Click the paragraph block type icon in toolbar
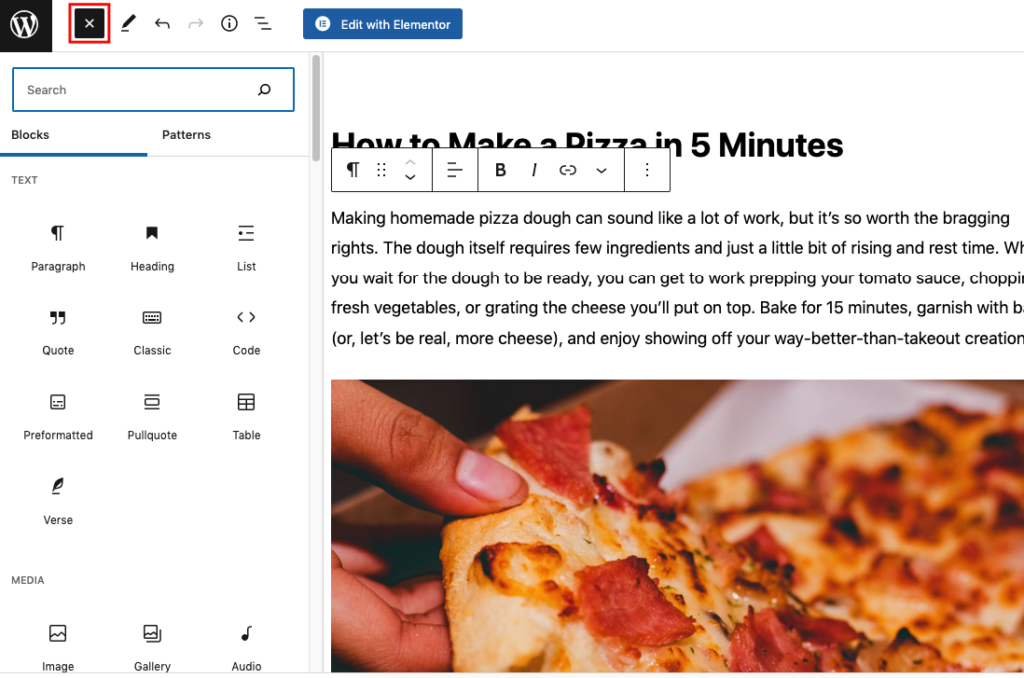This screenshot has height=678, width=1024. coord(353,170)
